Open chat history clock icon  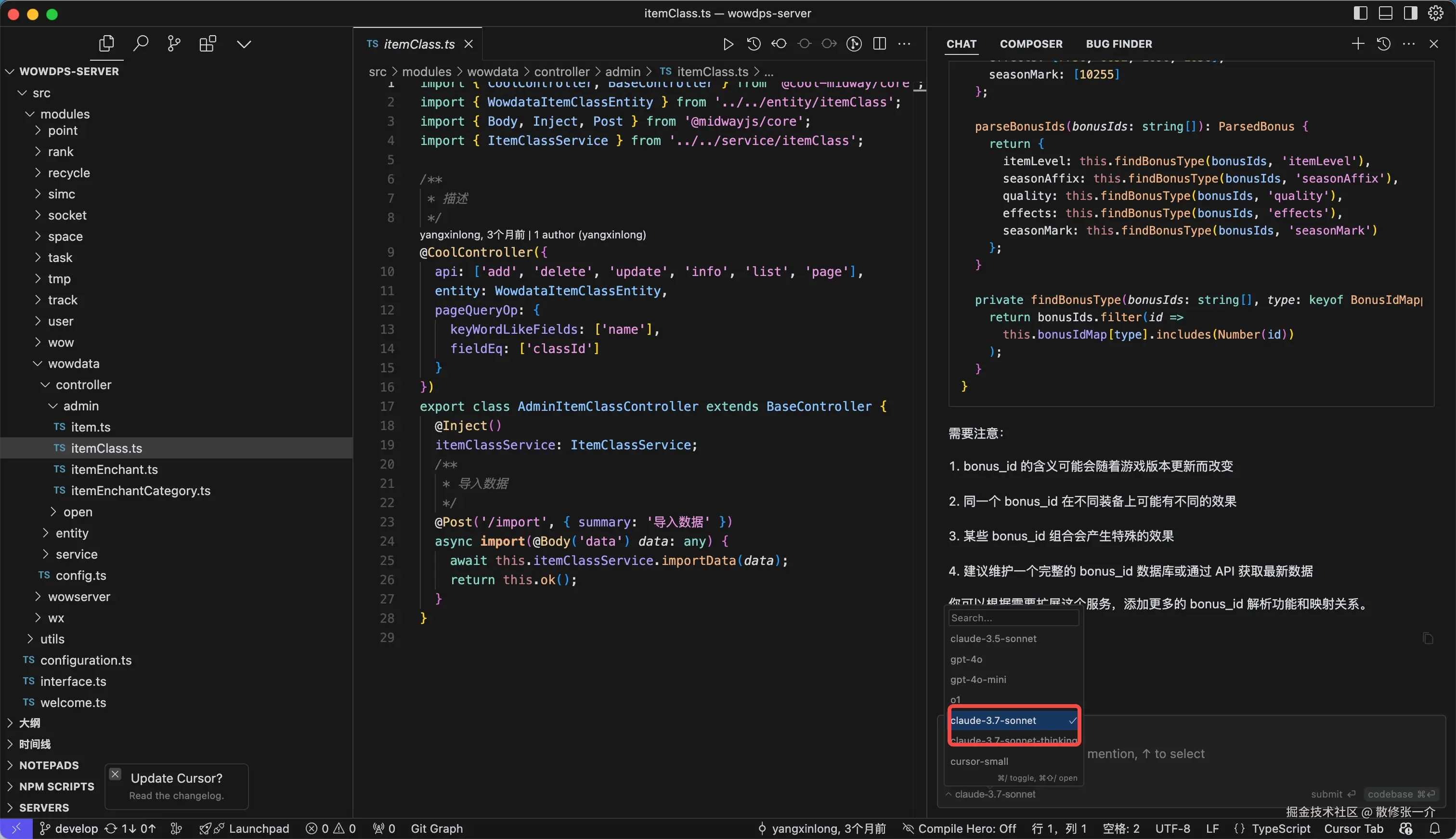[x=1383, y=44]
